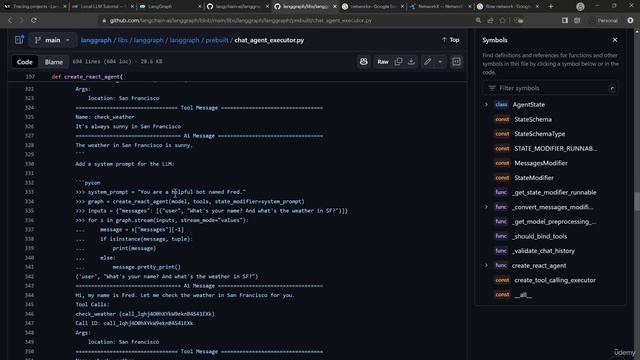Image resolution: width=640 pixels, height=360 pixels.
Task: Bookmark this page with star icon
Action: 502,20
